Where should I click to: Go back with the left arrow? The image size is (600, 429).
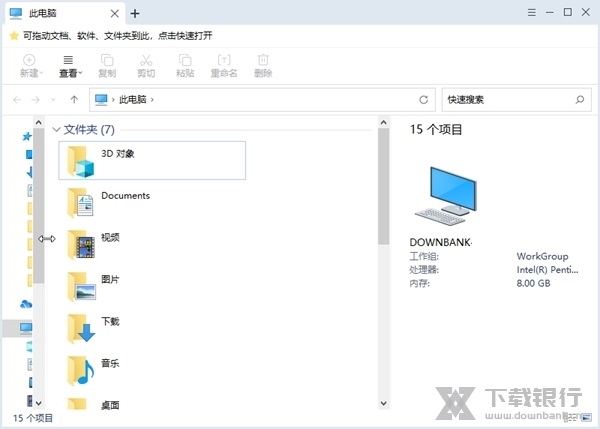pos(17,100)
